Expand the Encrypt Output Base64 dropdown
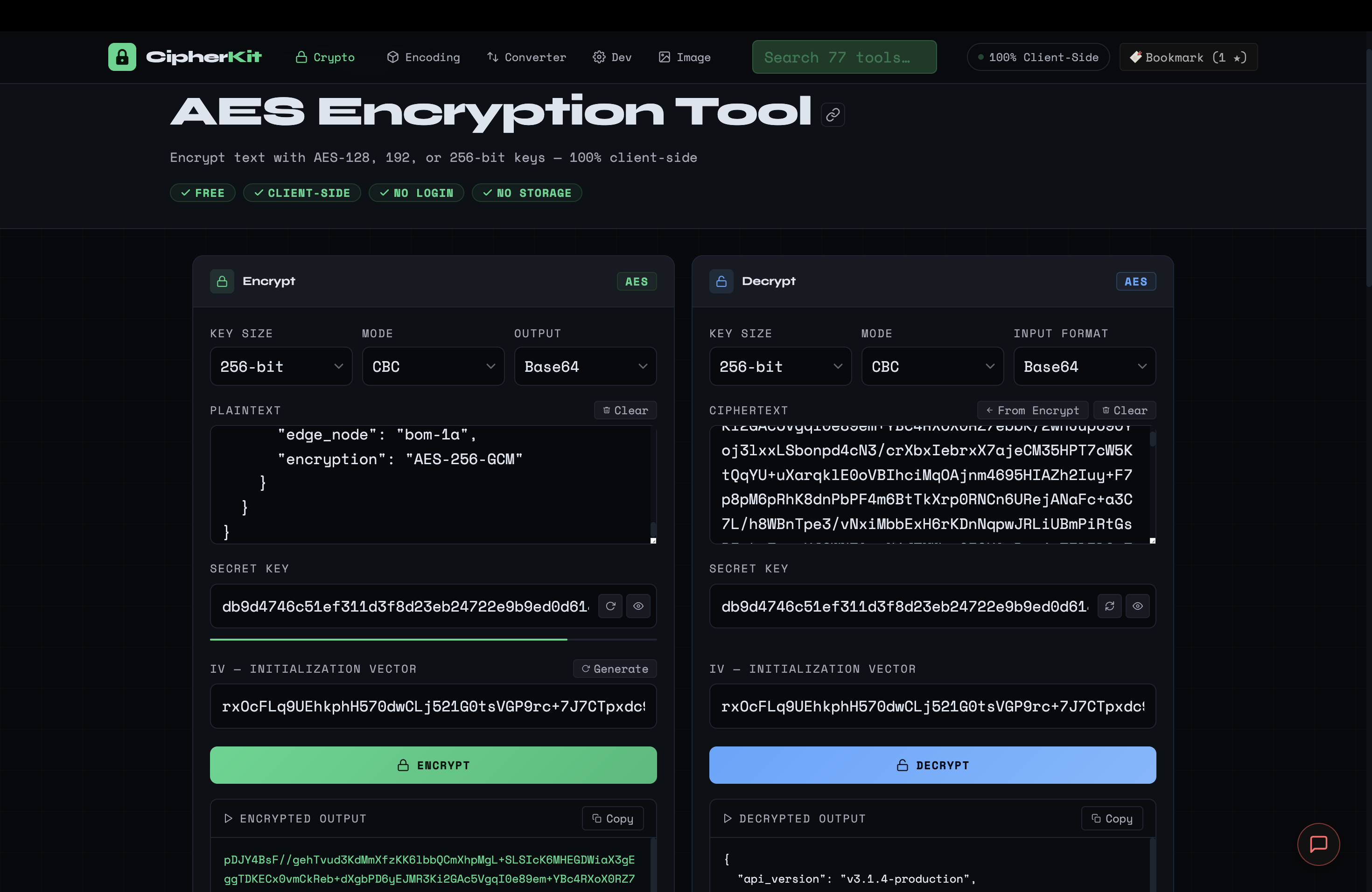The image size is (1372, 892). click(x=585, y=367)
